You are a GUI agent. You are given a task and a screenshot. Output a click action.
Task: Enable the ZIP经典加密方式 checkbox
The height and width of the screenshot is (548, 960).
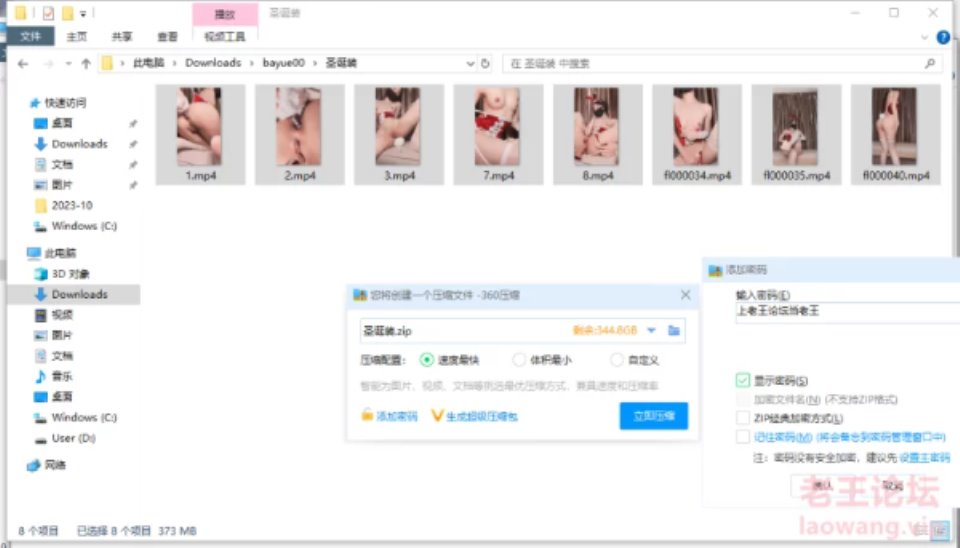(742, 418)
